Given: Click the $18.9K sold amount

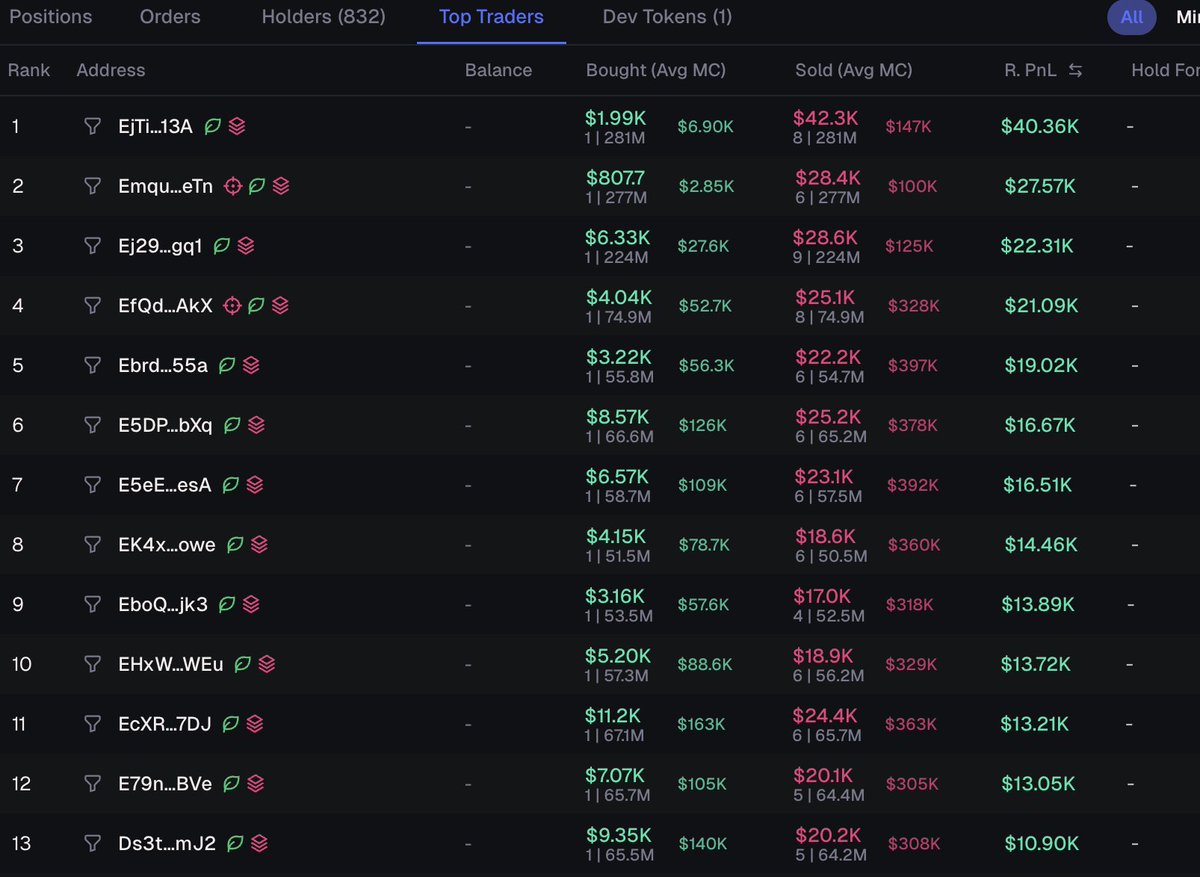Looking at the screenshot, I should pos(825,656).
